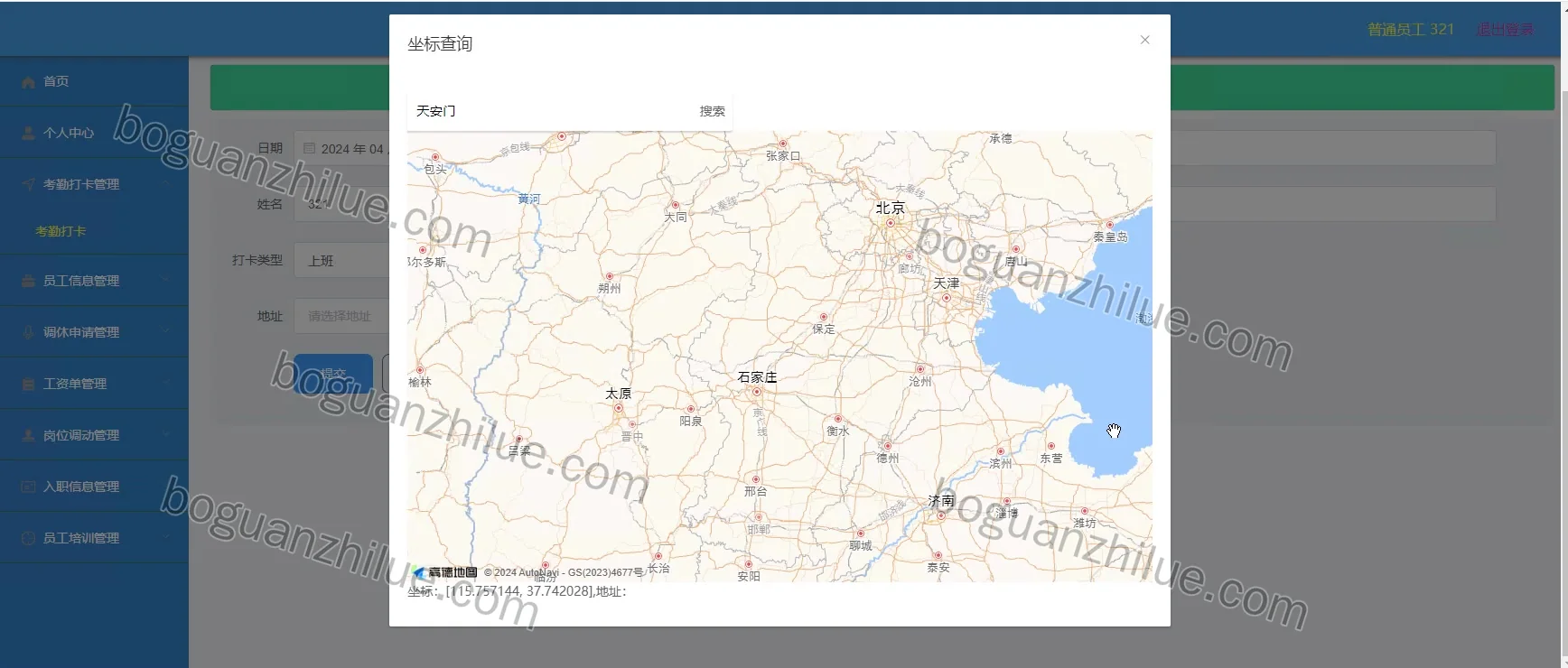Click the 邢台 label on the map

[x=755, y=491]
